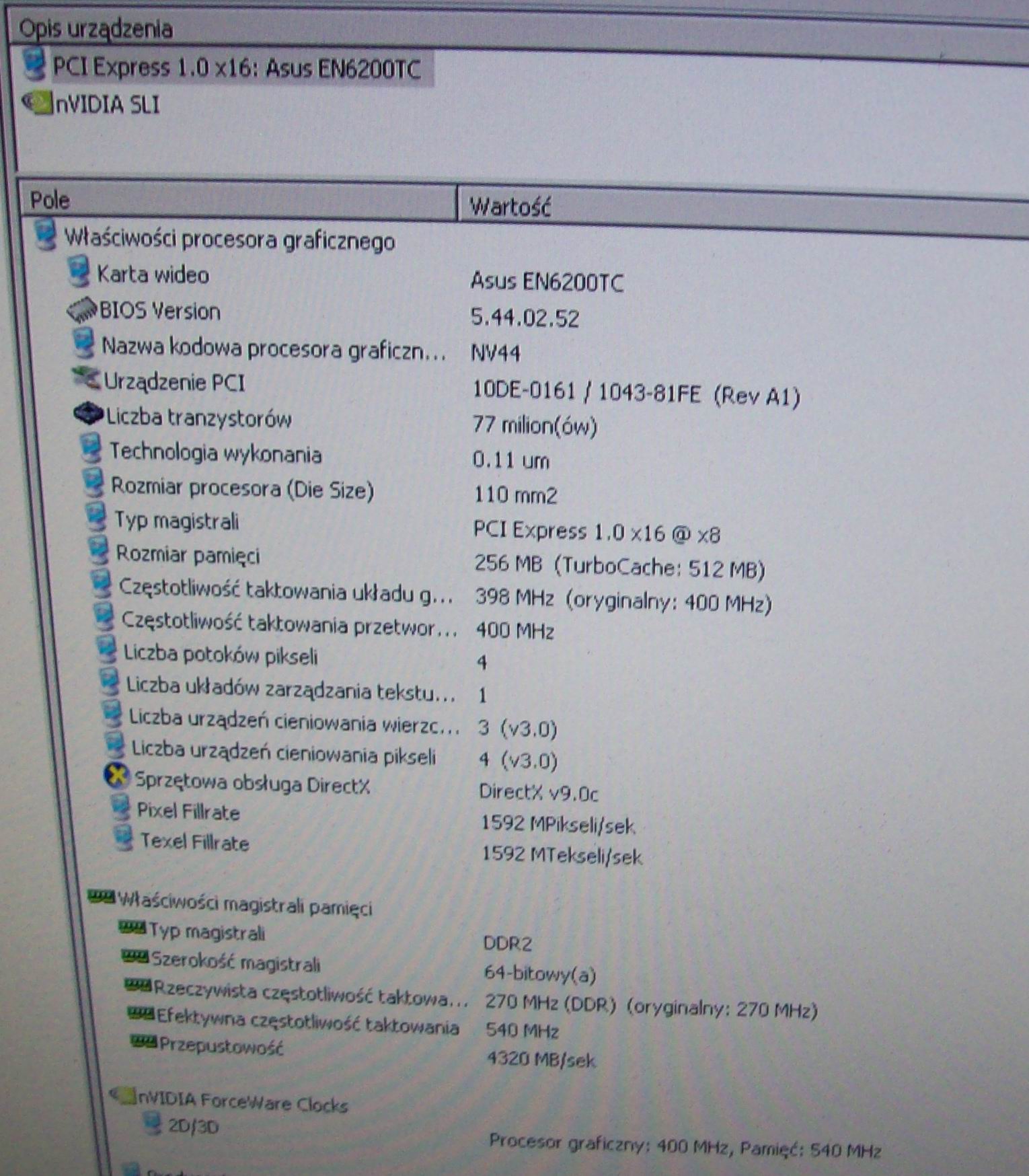Select value Procesor graficzny: 400 MHz, Pamięć: 540 MHz

tap(685, 1146)
